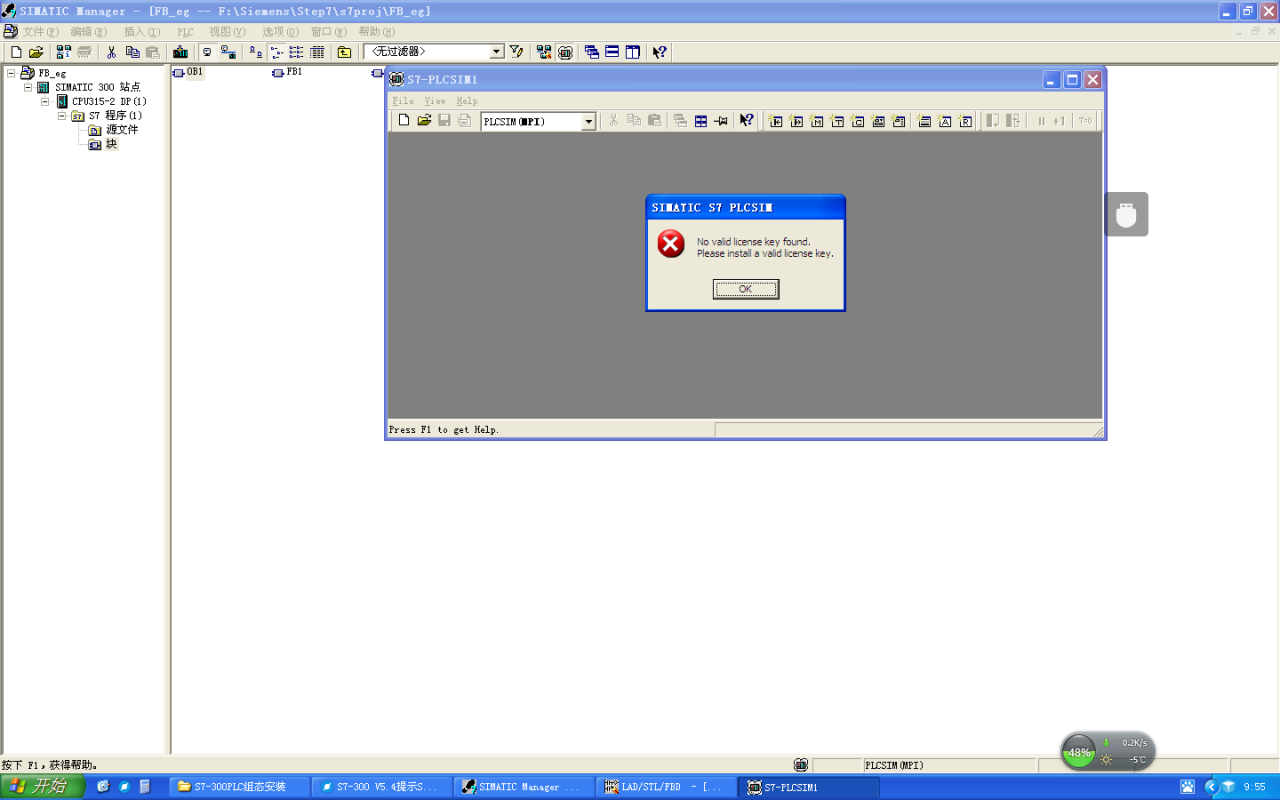The image size is (1280, 800).
Task: Switch to LAD/STL/FBD taskbar window
Action: (665, 787)
